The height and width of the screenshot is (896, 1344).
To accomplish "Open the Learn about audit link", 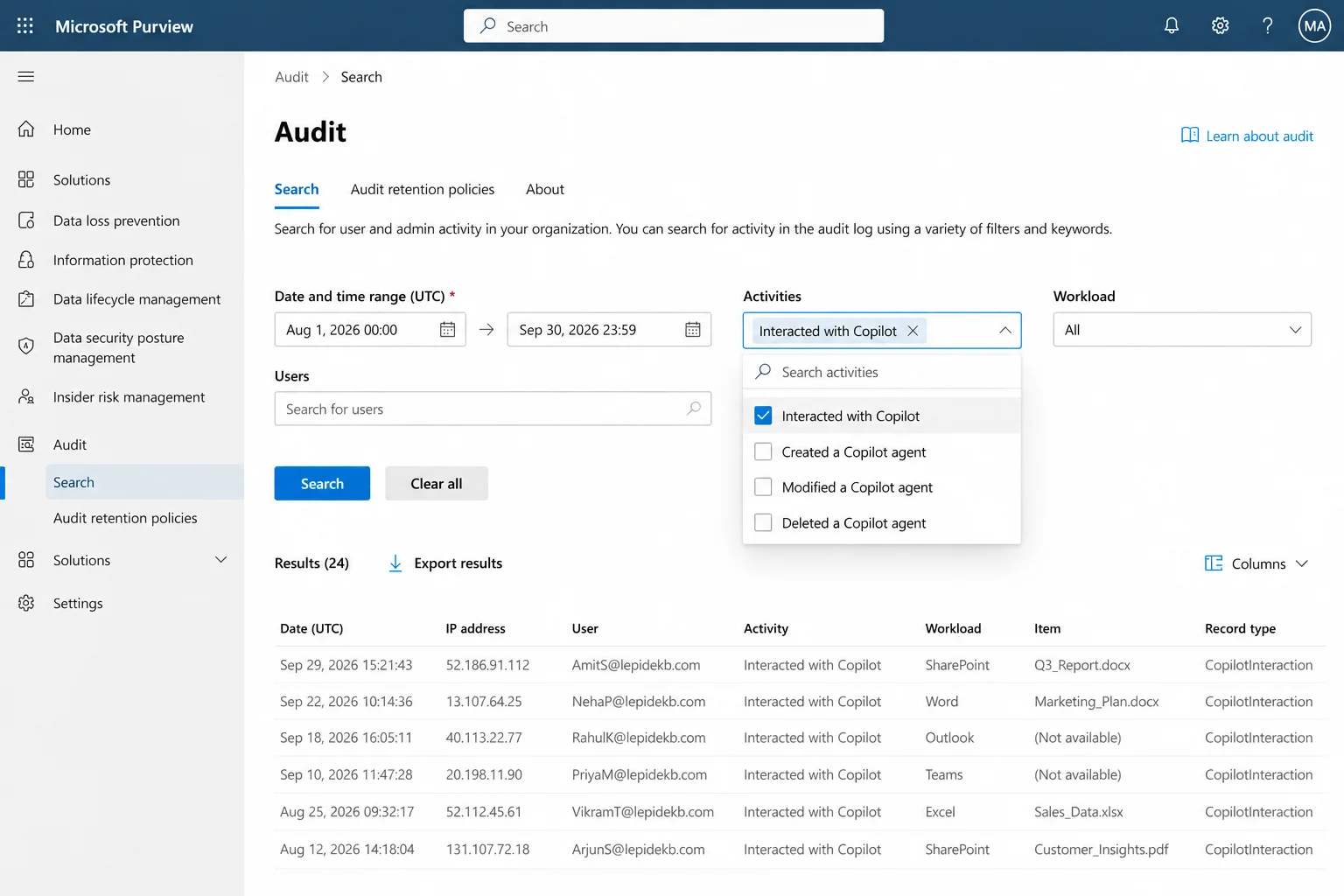I will [x=1247, y=136].
